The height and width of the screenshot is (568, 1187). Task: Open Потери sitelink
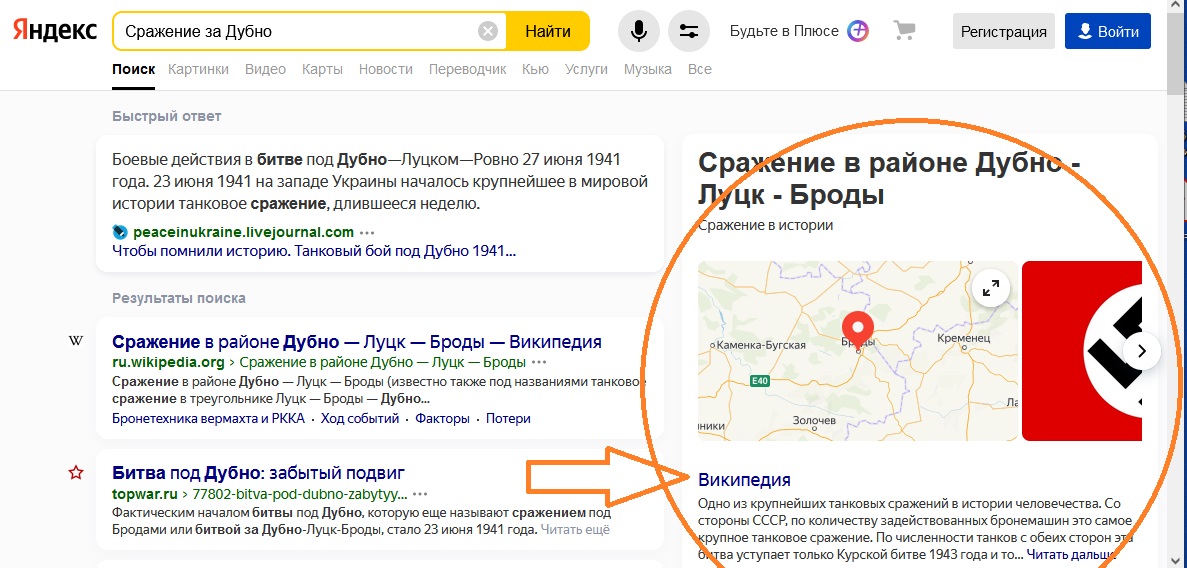click(508, 418)
